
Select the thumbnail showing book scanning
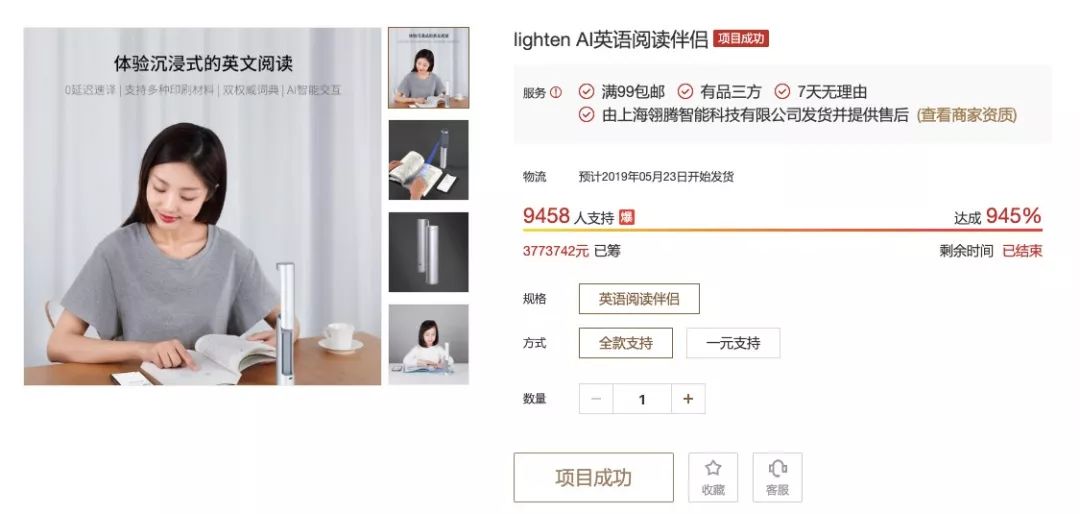pos(428,160)
